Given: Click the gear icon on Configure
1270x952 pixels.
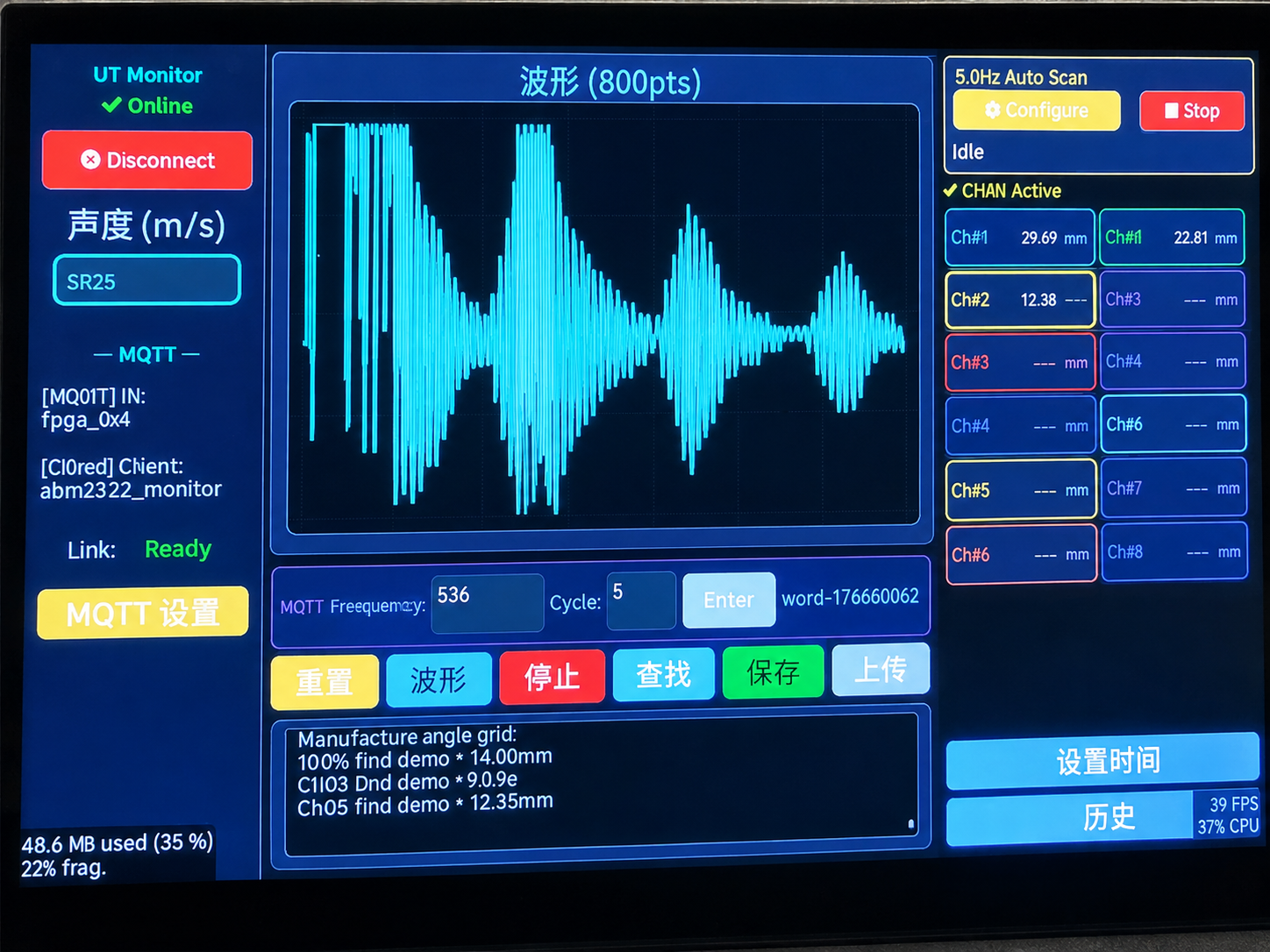Looking at the screenshot, I should point(993,110).
